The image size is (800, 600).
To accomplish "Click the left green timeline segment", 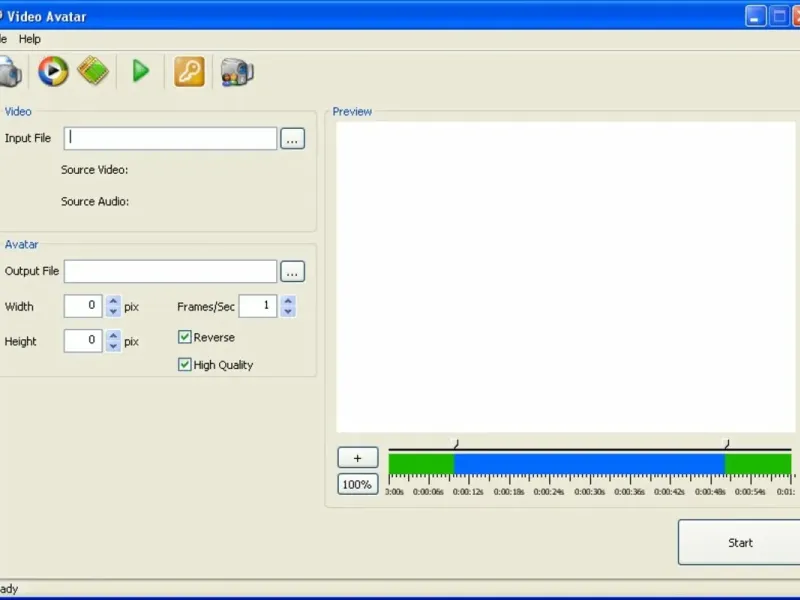I will [421, 464].
